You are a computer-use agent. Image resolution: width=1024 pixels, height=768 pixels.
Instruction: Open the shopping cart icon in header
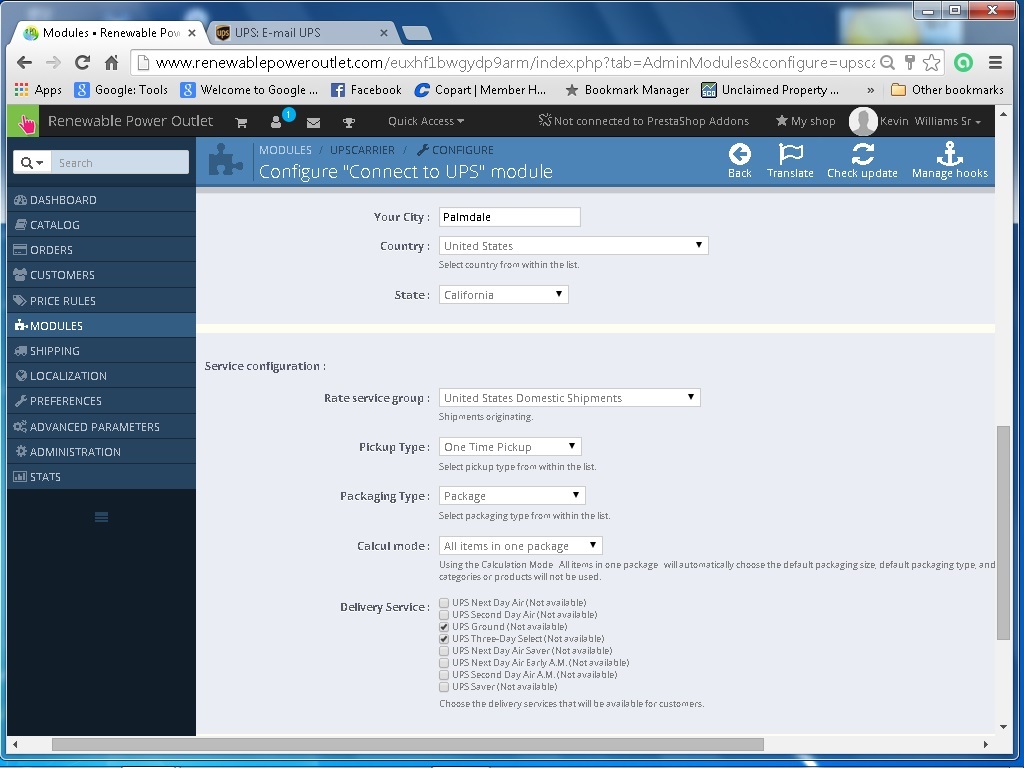241,122
